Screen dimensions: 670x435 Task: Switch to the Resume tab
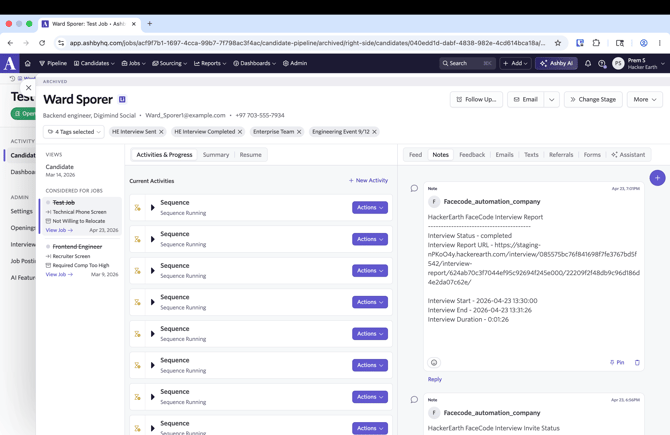click(250, 155)
